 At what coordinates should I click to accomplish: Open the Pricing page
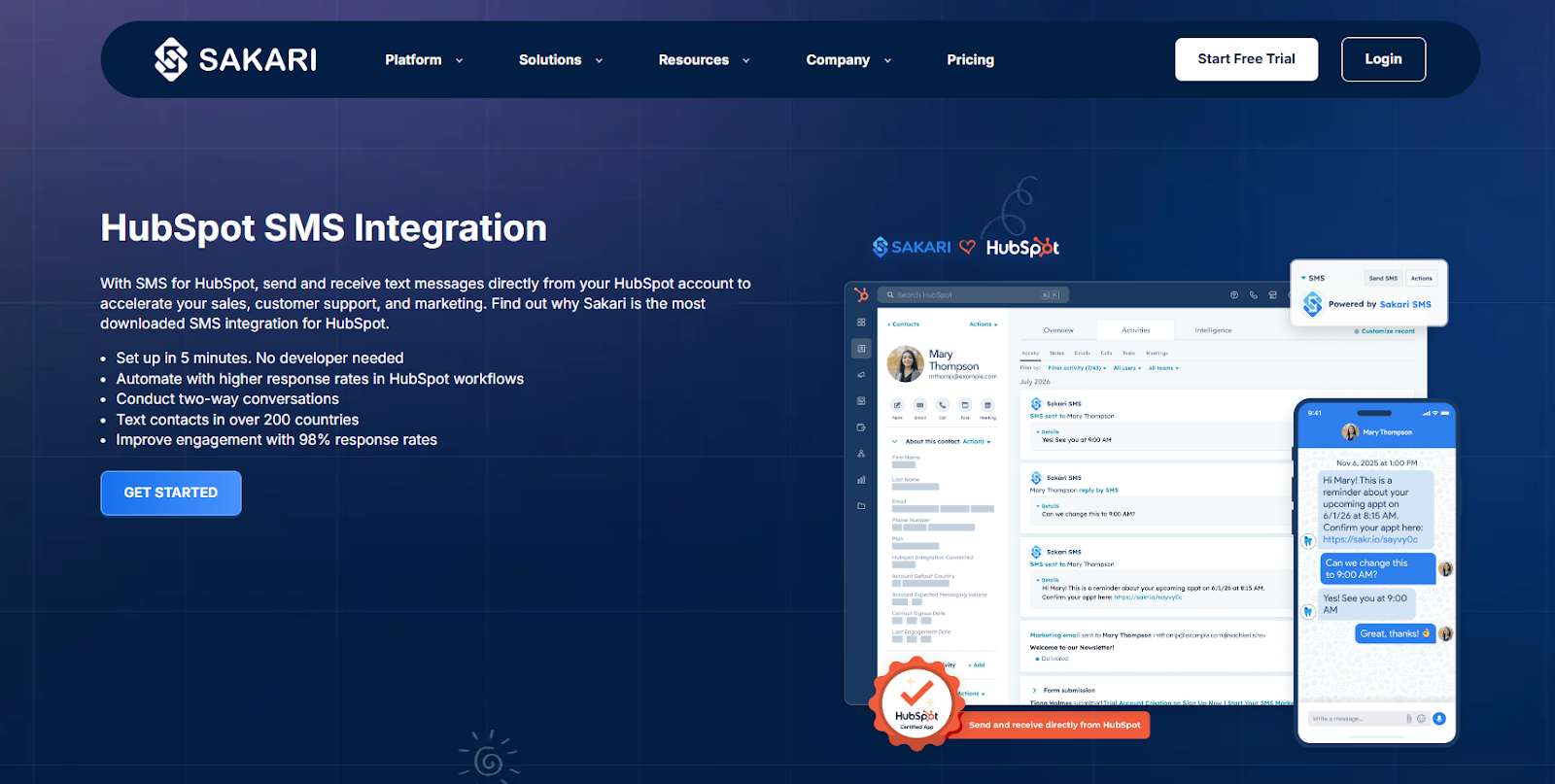click(970, 59)
